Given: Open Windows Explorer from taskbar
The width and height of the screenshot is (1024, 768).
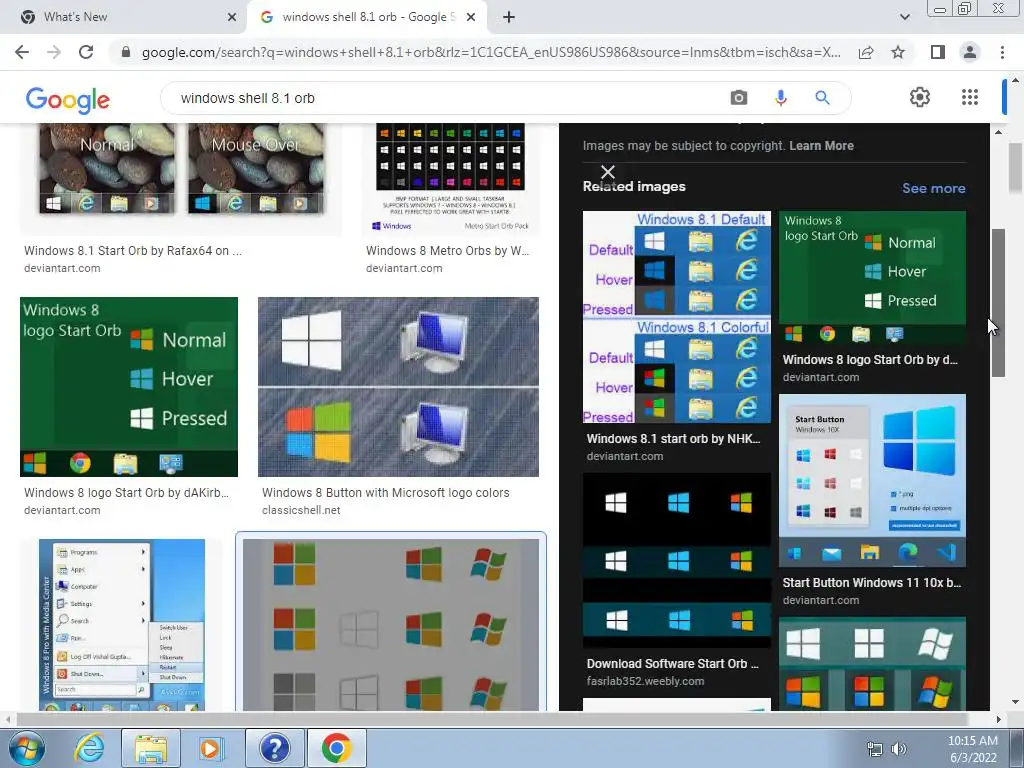Looking at the screenshot, I should click(x=151, y=748).
